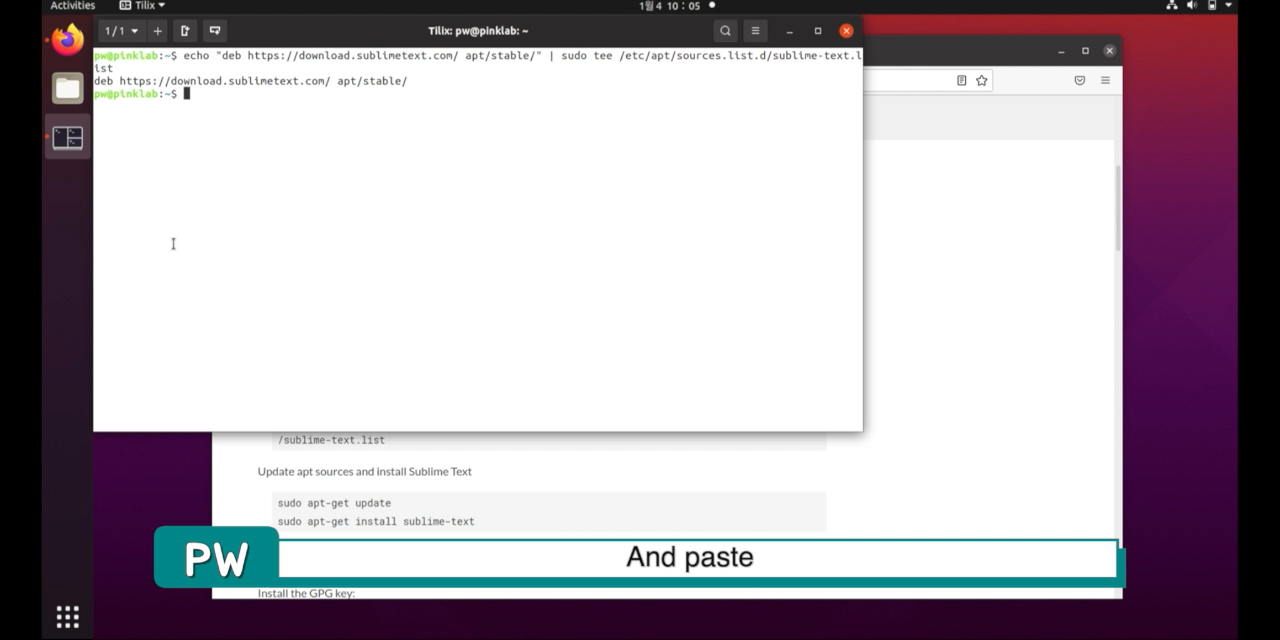
Task: Add terminal right in Tilix
Action: point(185,31)
